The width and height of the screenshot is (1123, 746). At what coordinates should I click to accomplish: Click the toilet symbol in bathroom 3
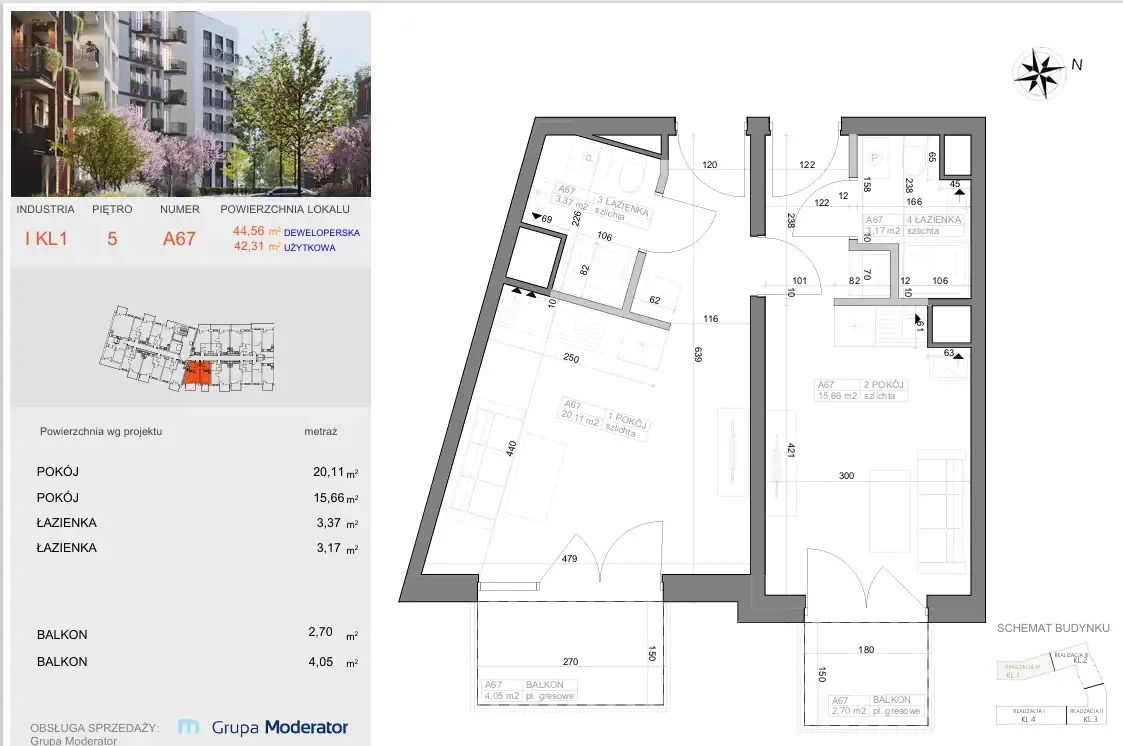[632, 176]
